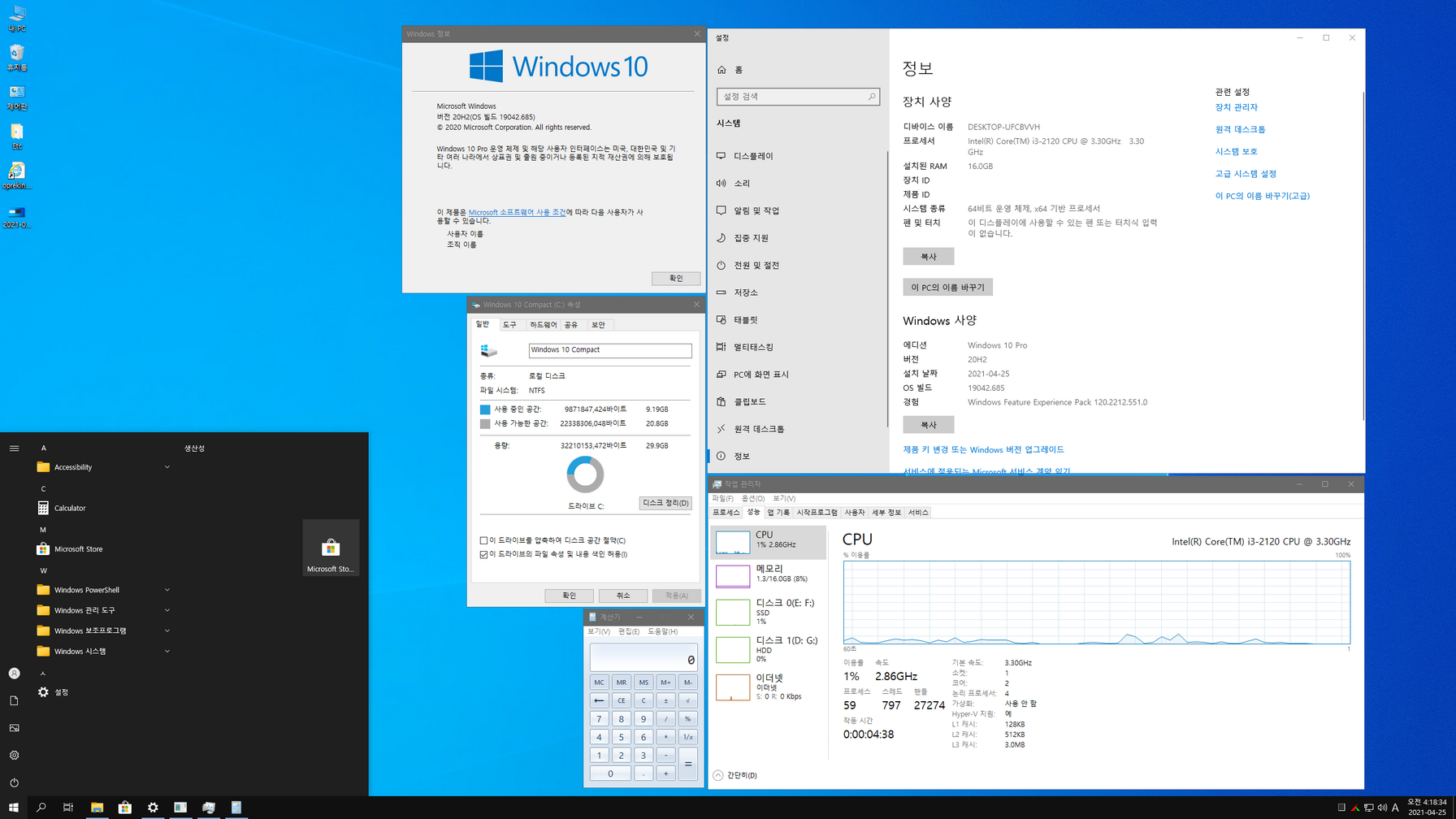
Task: Select the 이더넷 performance item
Action: pyautogui.click(x=769, y=687)
